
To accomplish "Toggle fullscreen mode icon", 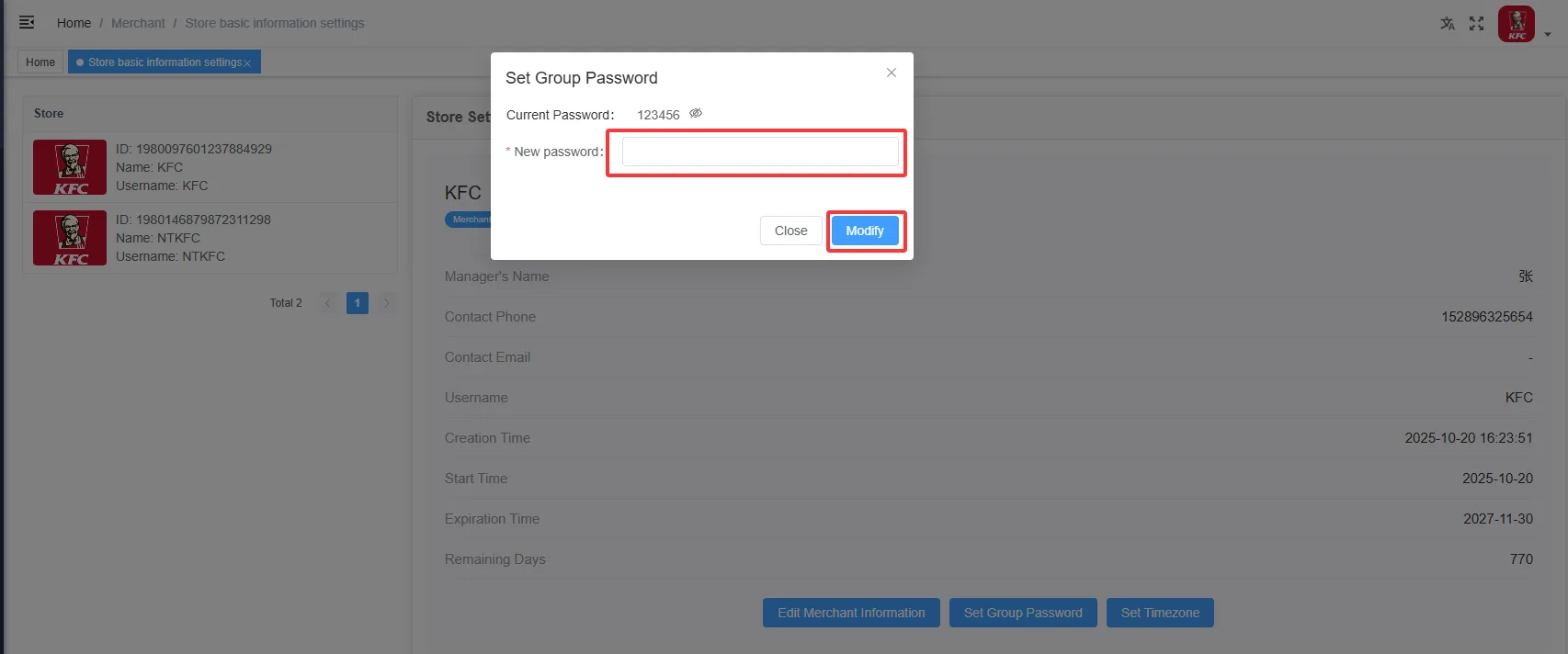I will click(1477, 24).
